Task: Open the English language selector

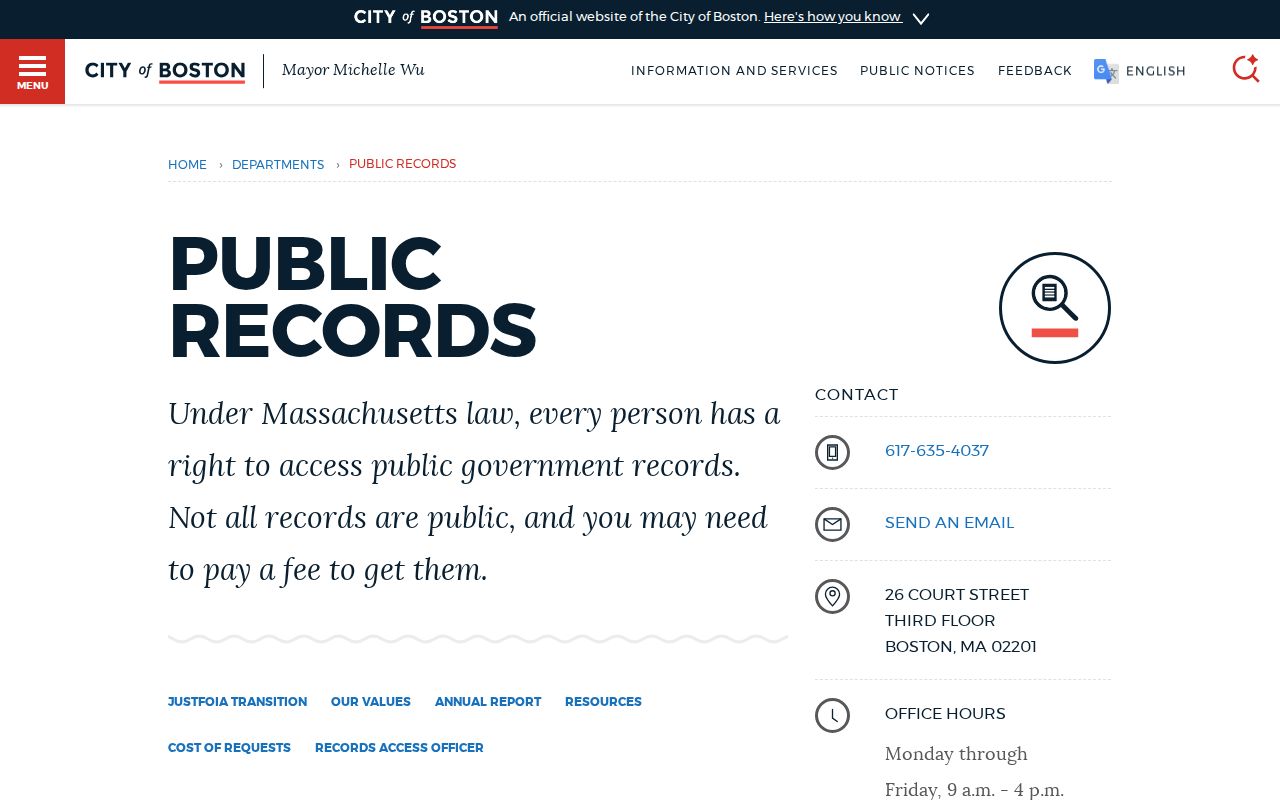Action: tap(1155, 71)
